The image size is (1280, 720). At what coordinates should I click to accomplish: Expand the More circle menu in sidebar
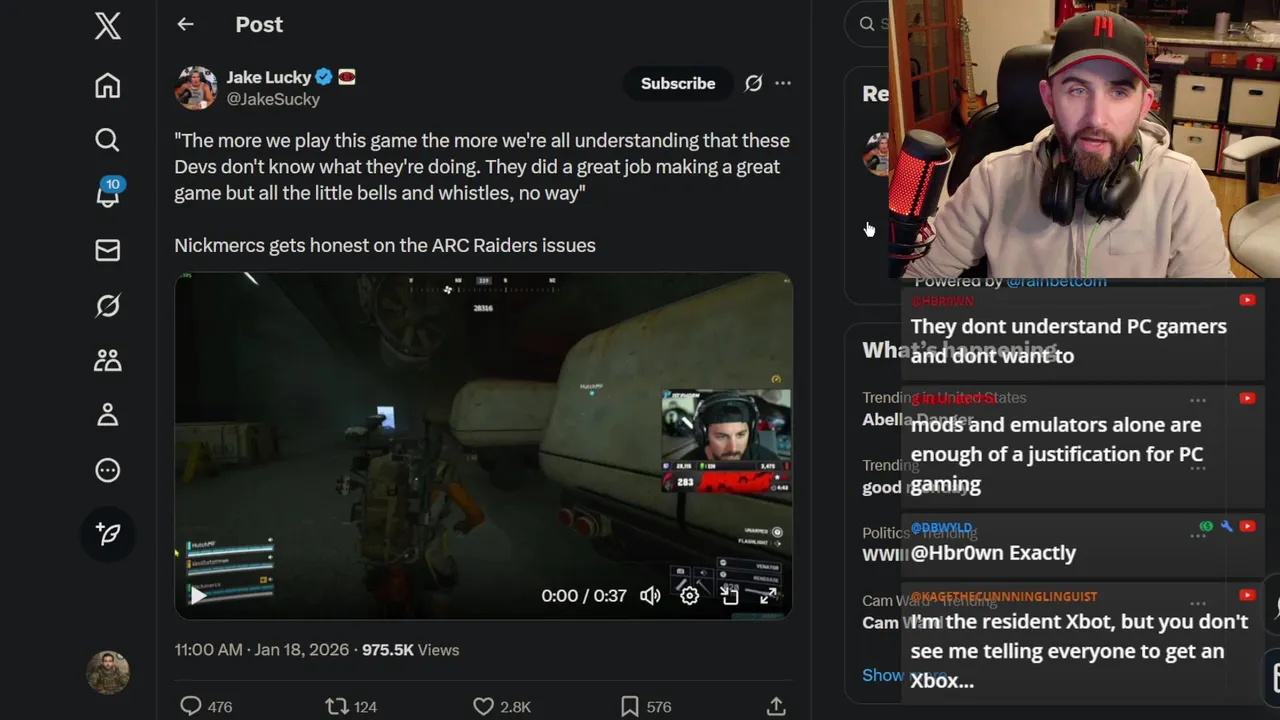[108, 470]
